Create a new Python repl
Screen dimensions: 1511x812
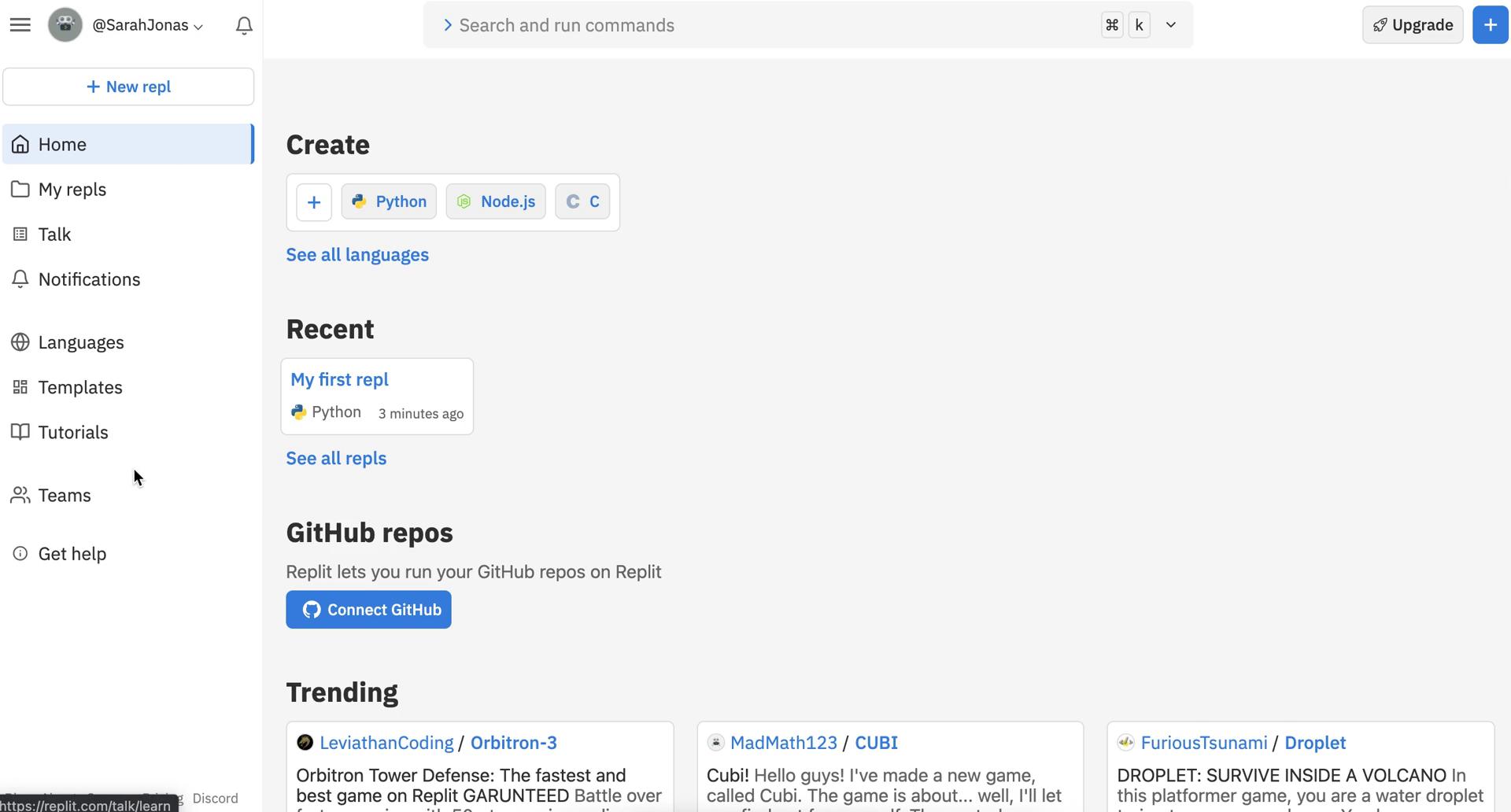point(388,201)
